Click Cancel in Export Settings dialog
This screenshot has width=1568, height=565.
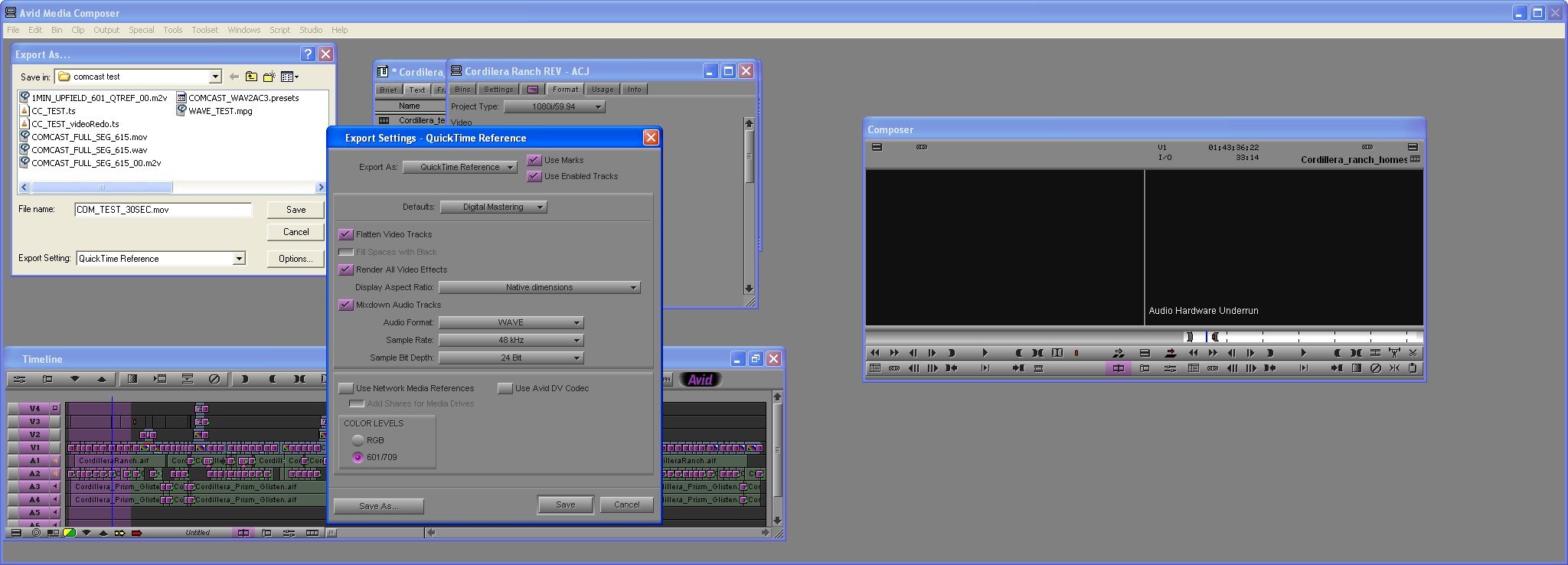coord(626,505)
